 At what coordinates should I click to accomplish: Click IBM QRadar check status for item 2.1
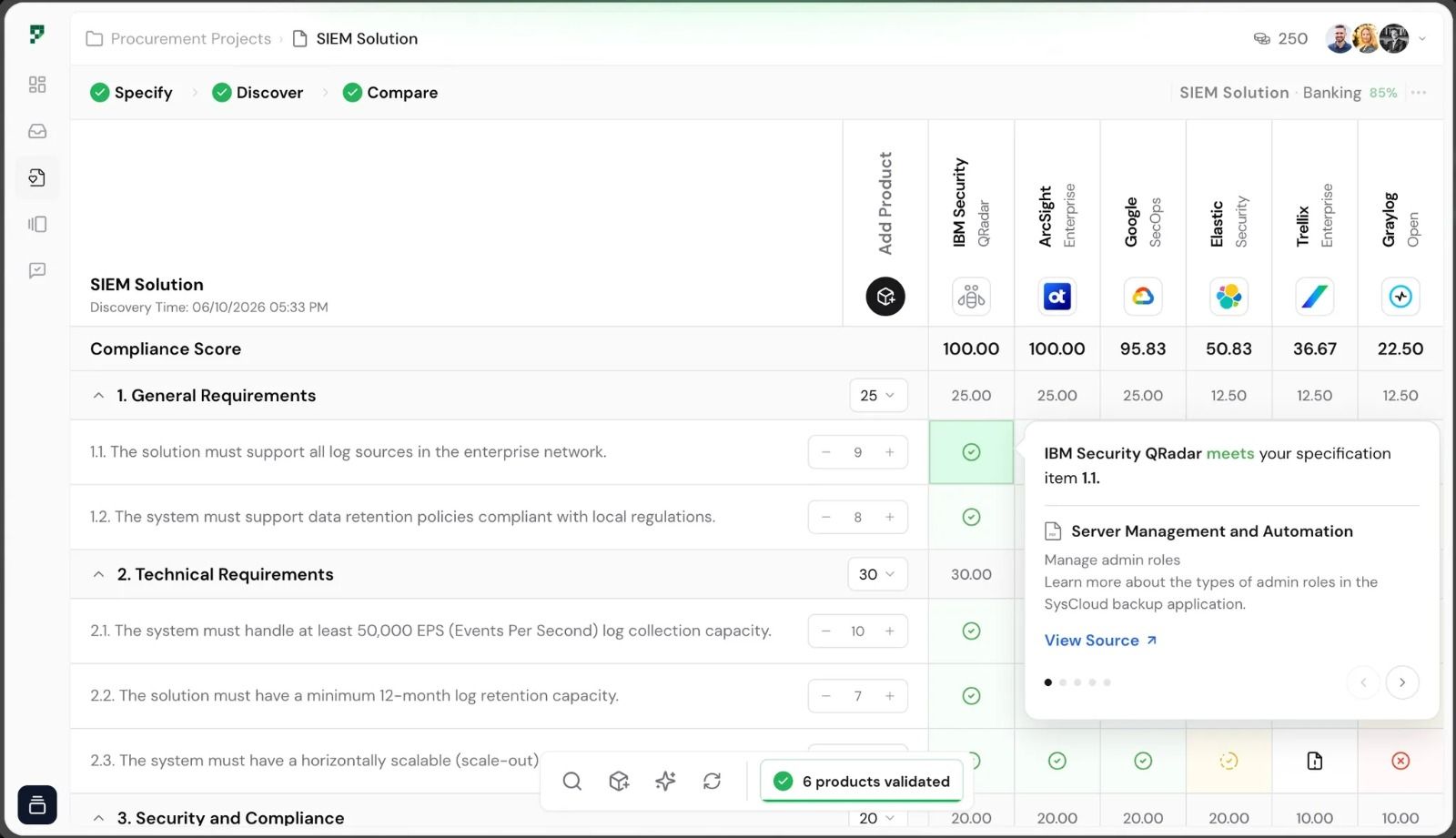(x=971, y=631)
